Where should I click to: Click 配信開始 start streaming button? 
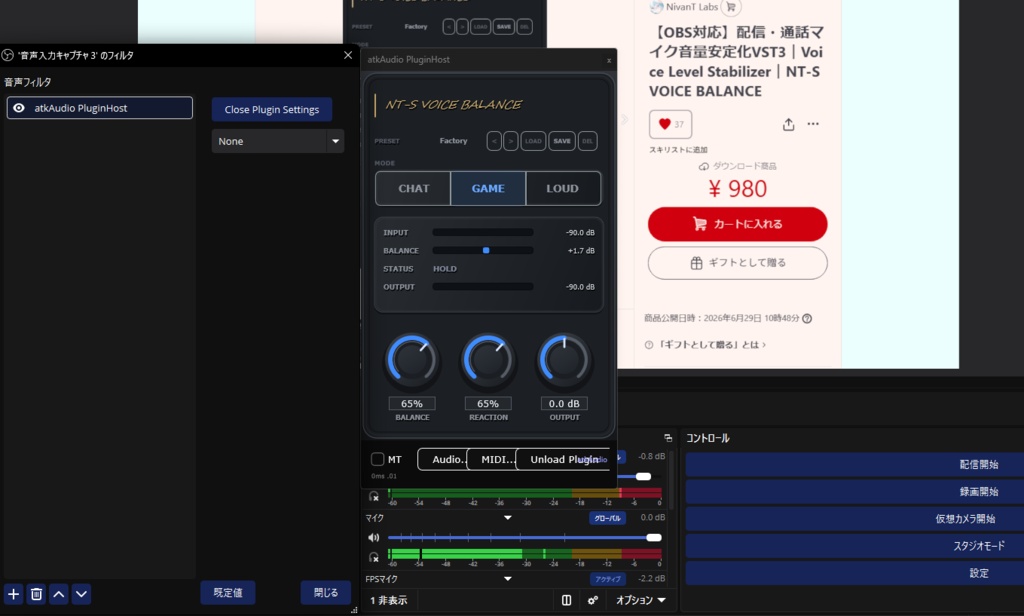[855, 464]
